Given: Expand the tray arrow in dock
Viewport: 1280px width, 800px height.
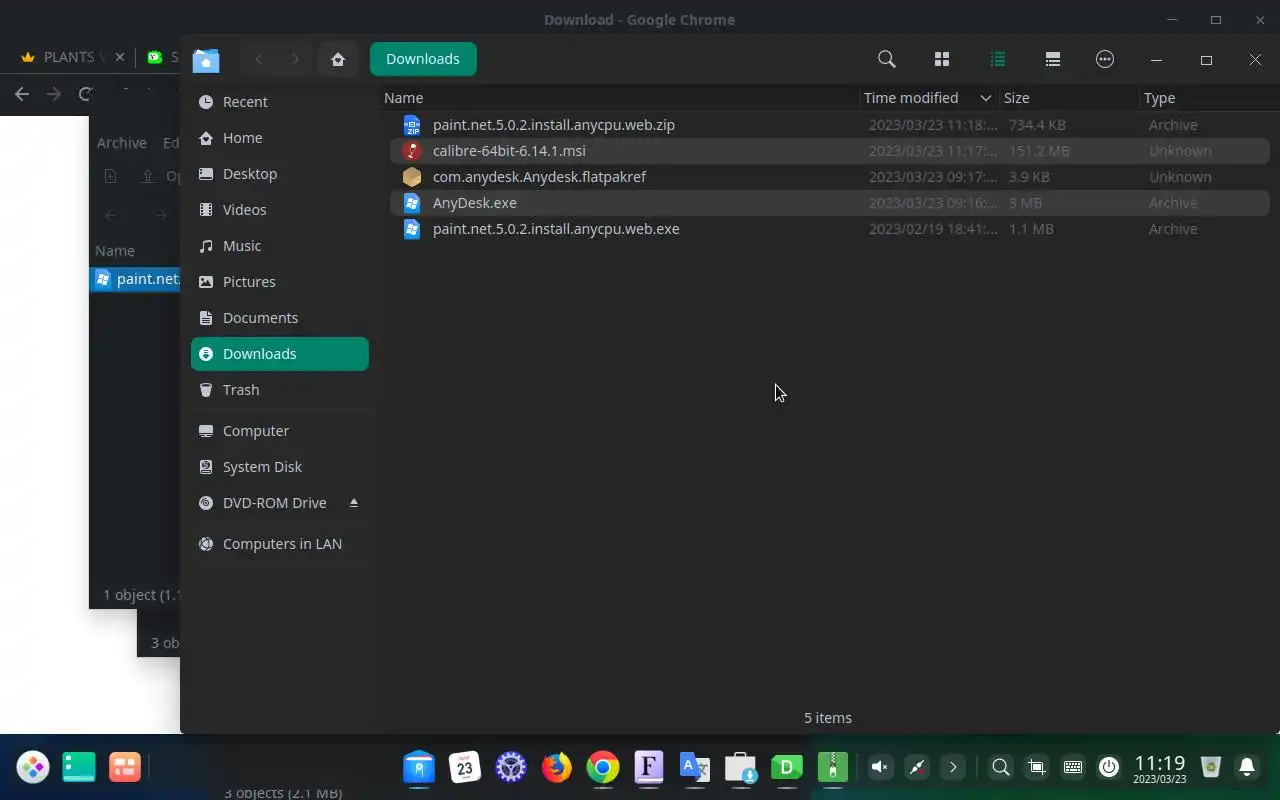Looking at the screenshot, I should point(953,767).
